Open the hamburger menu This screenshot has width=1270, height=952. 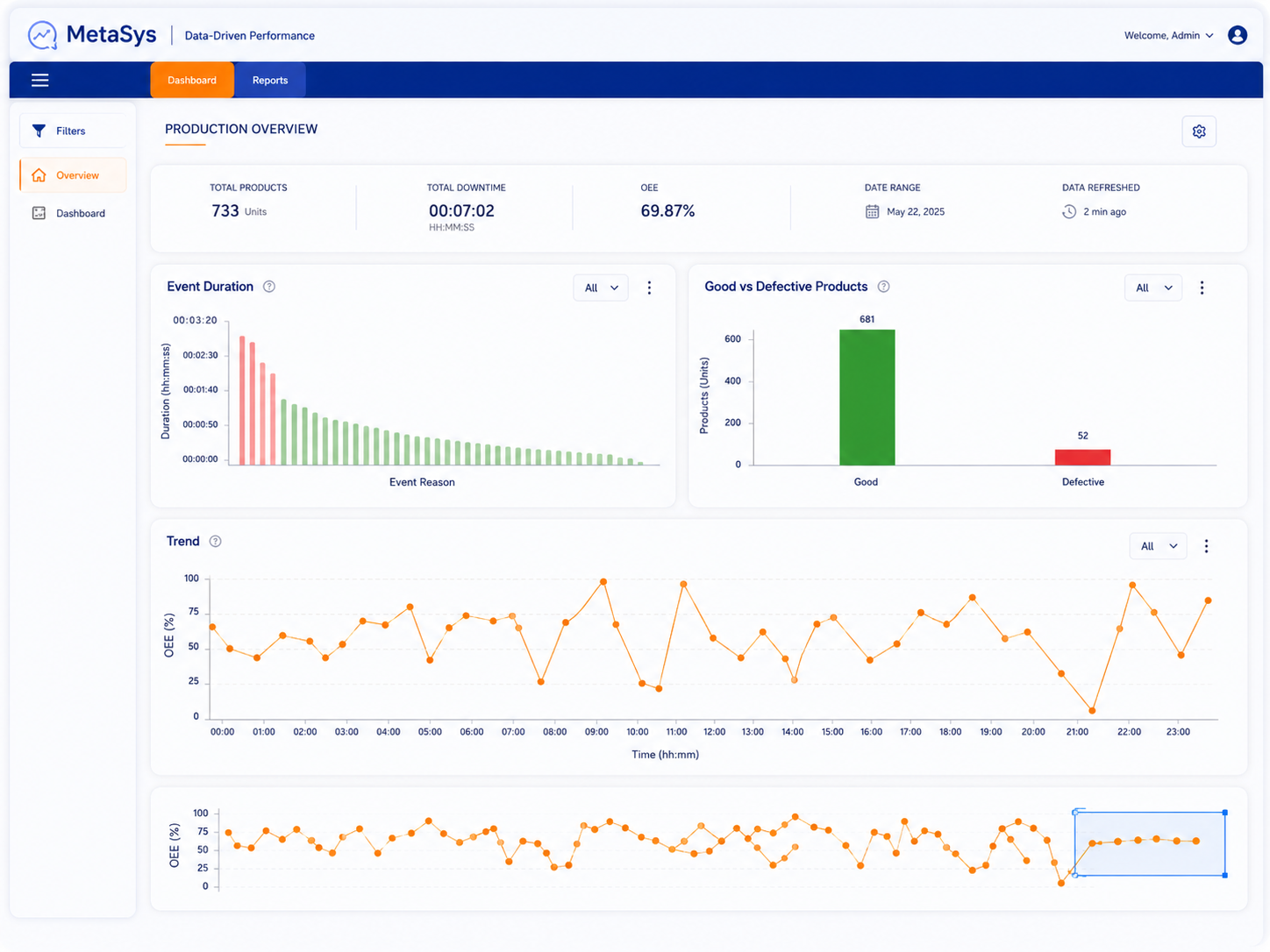coord(39,80)
